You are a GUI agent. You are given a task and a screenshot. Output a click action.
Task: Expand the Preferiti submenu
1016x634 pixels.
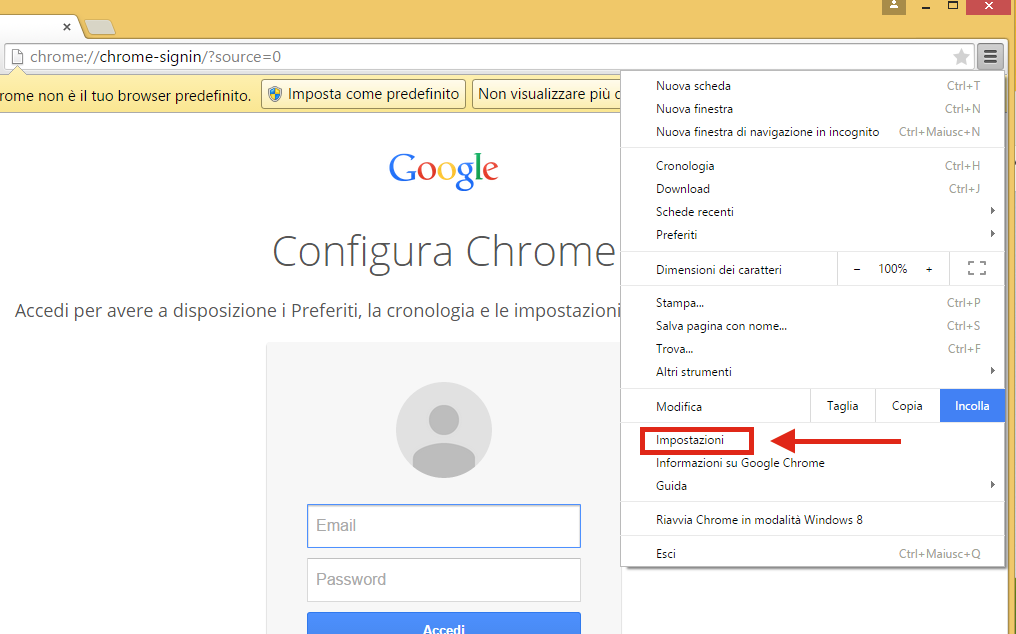pos(813,235)
